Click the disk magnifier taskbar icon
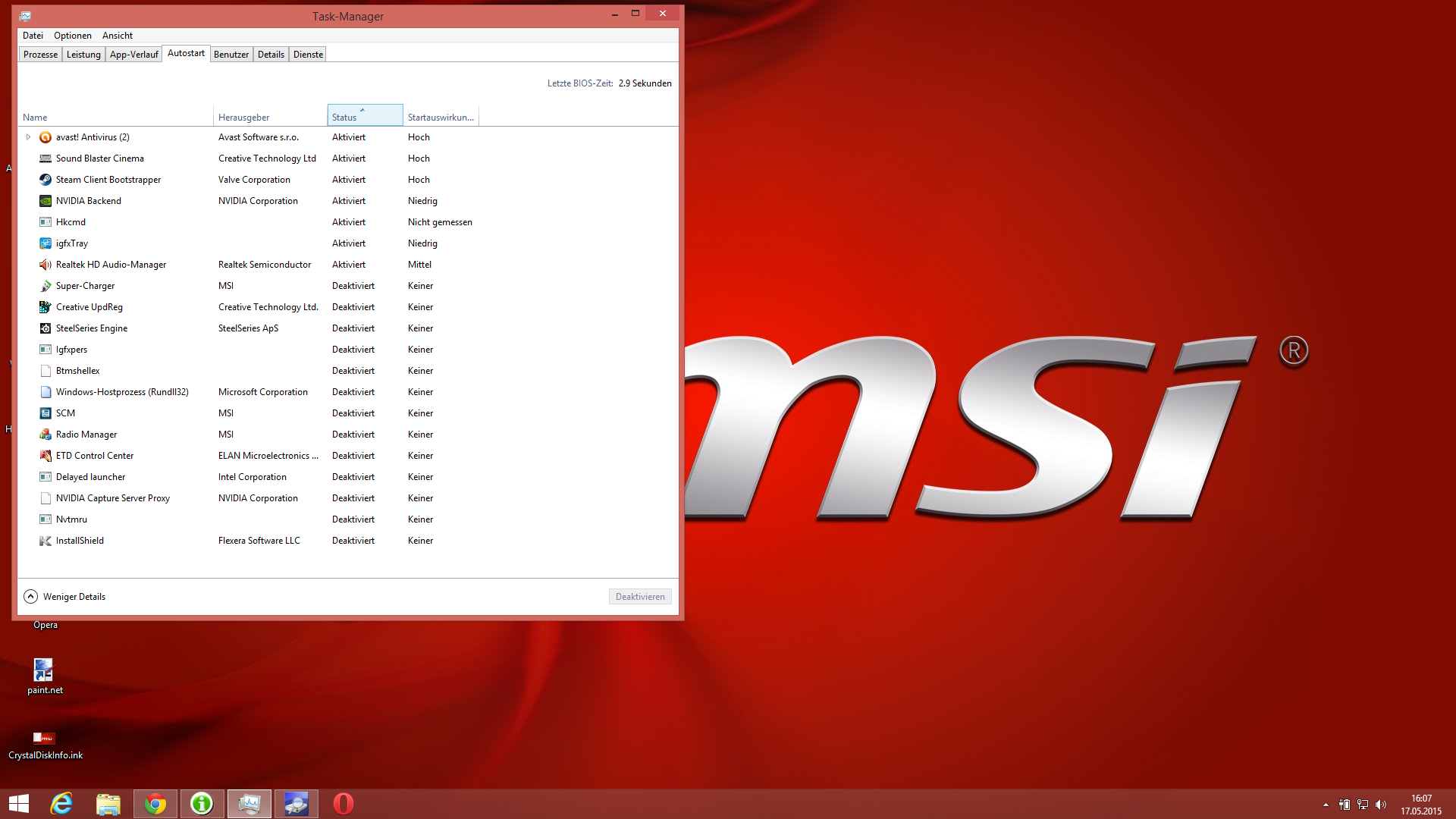Viewport: 1456px width, 819px height. point(297,804)
